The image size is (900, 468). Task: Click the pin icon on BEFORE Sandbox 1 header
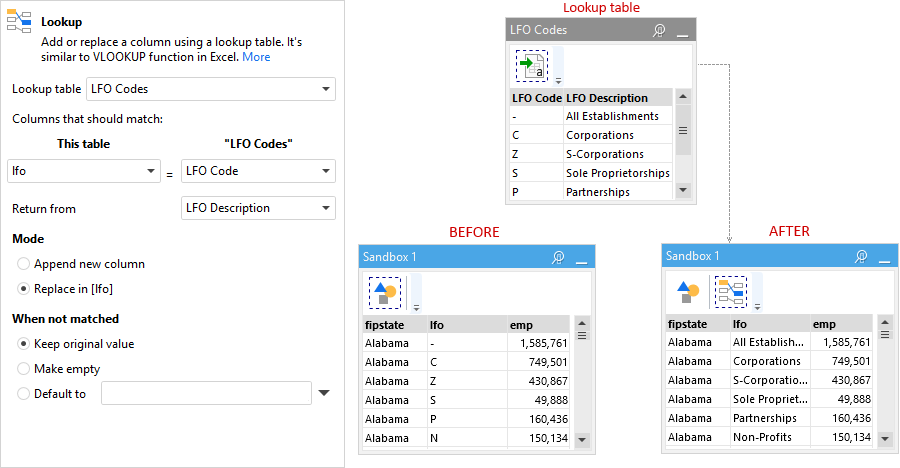click(x=558, y=257)
